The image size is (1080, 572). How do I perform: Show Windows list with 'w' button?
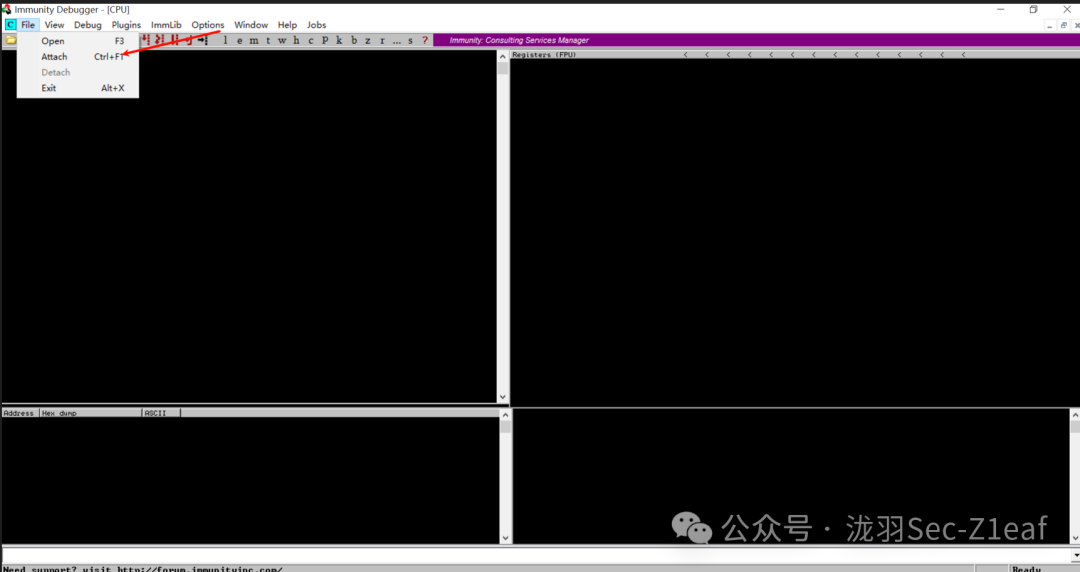click(282, 40)
